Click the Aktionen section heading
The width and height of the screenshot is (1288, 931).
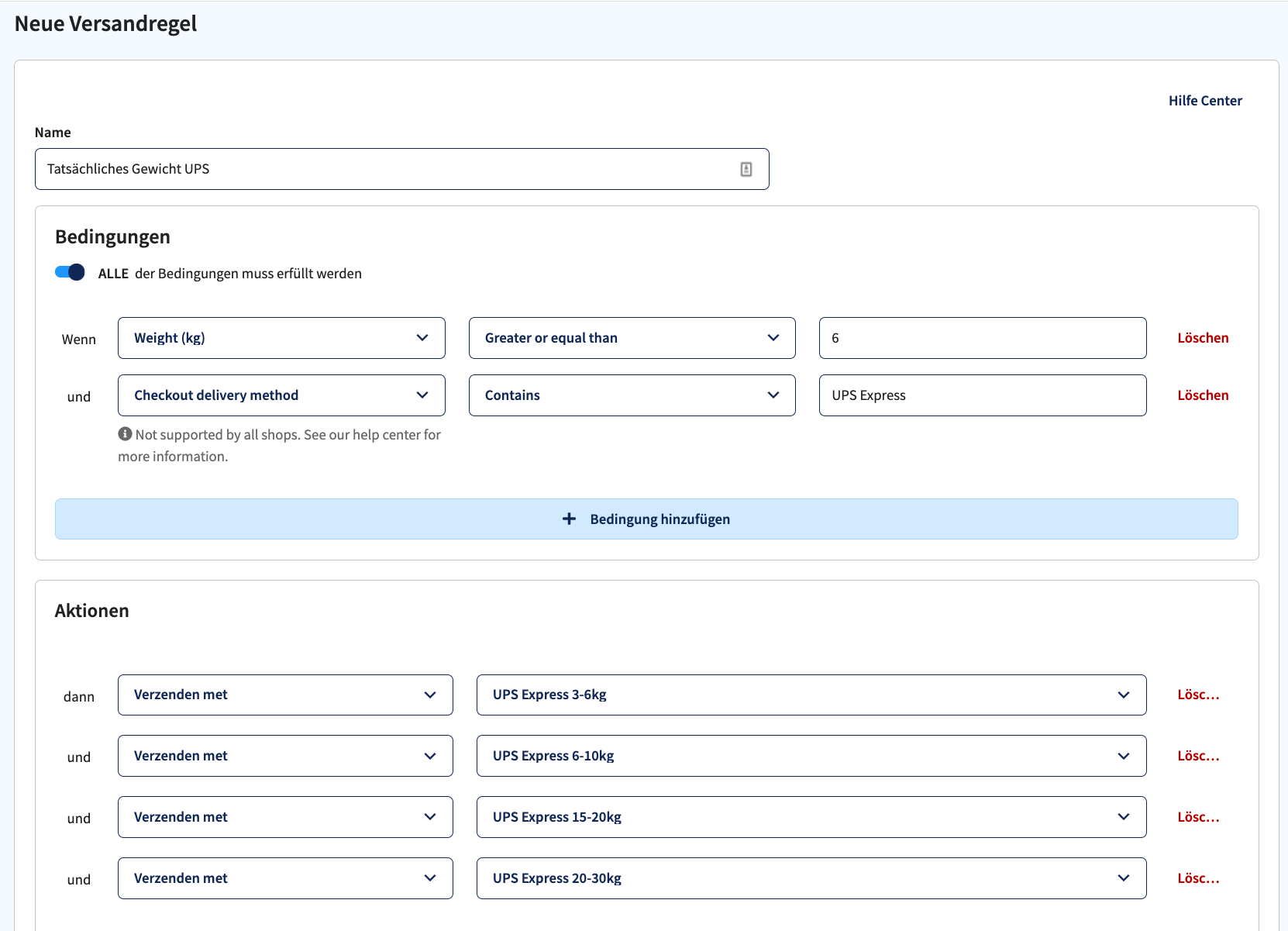point(91,611)
